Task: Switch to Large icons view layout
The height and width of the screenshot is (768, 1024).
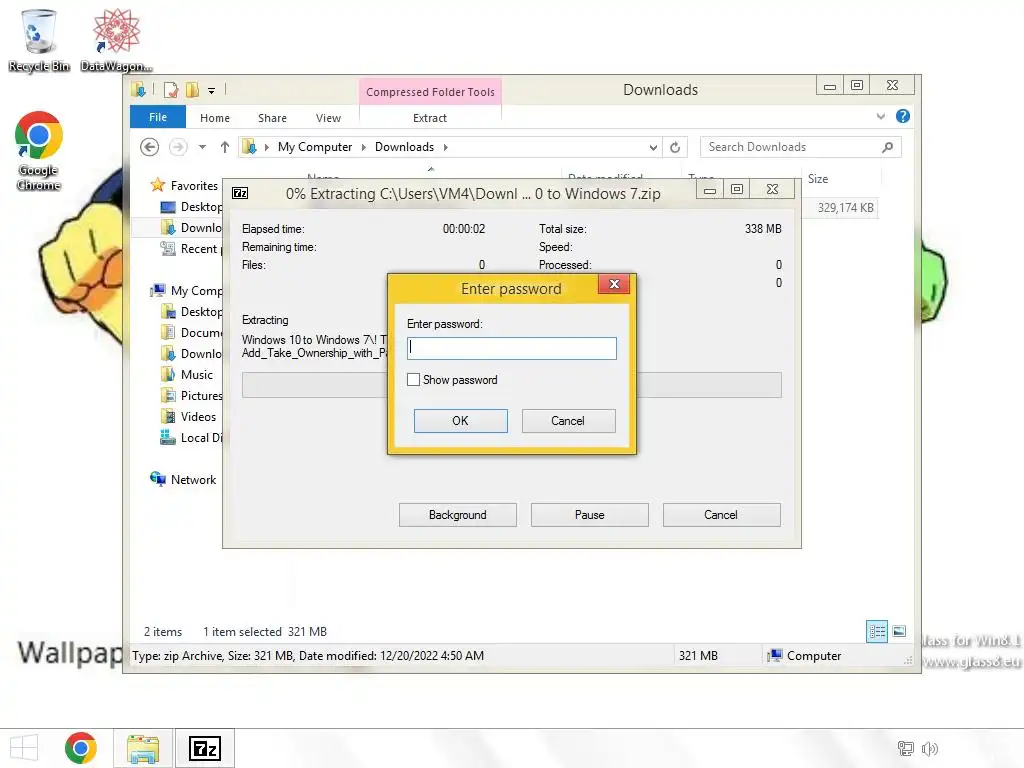Action: (899, 632)
